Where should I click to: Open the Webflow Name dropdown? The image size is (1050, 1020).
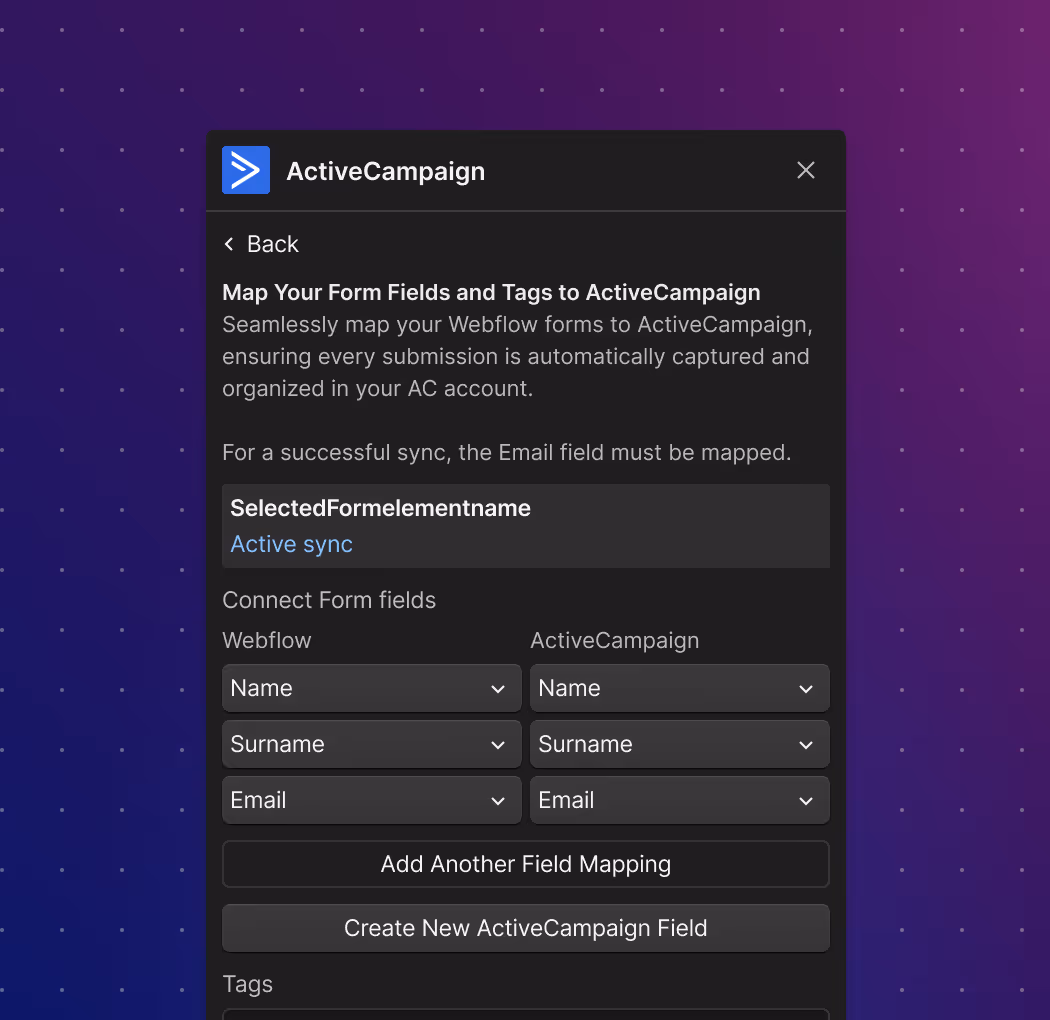(372, 688)
